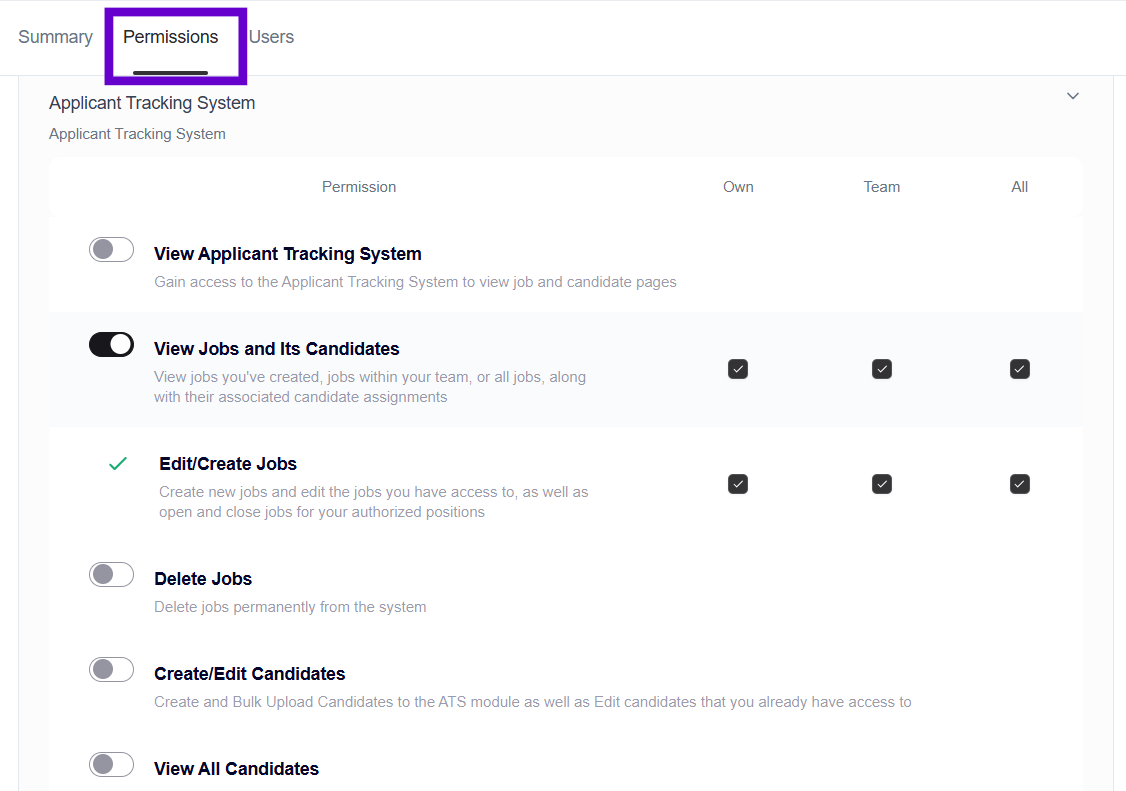1126x791 pixels.
Task: Click the Delete Jobs permission label
Action: [x=203, y=579]
